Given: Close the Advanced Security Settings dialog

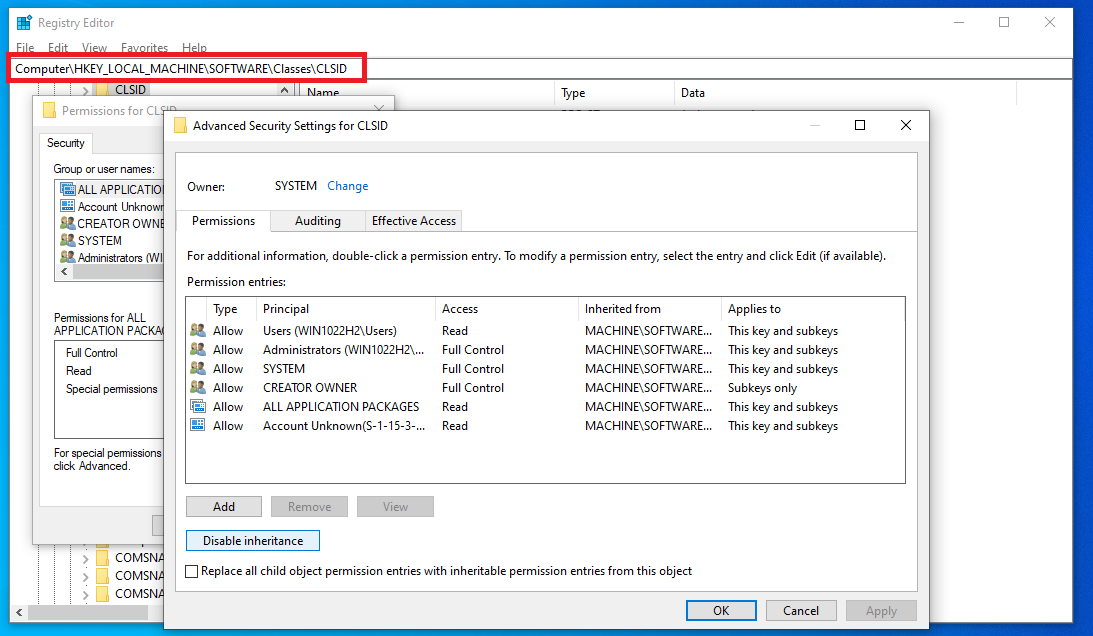Looking at the screenshot, I should 905,125.
